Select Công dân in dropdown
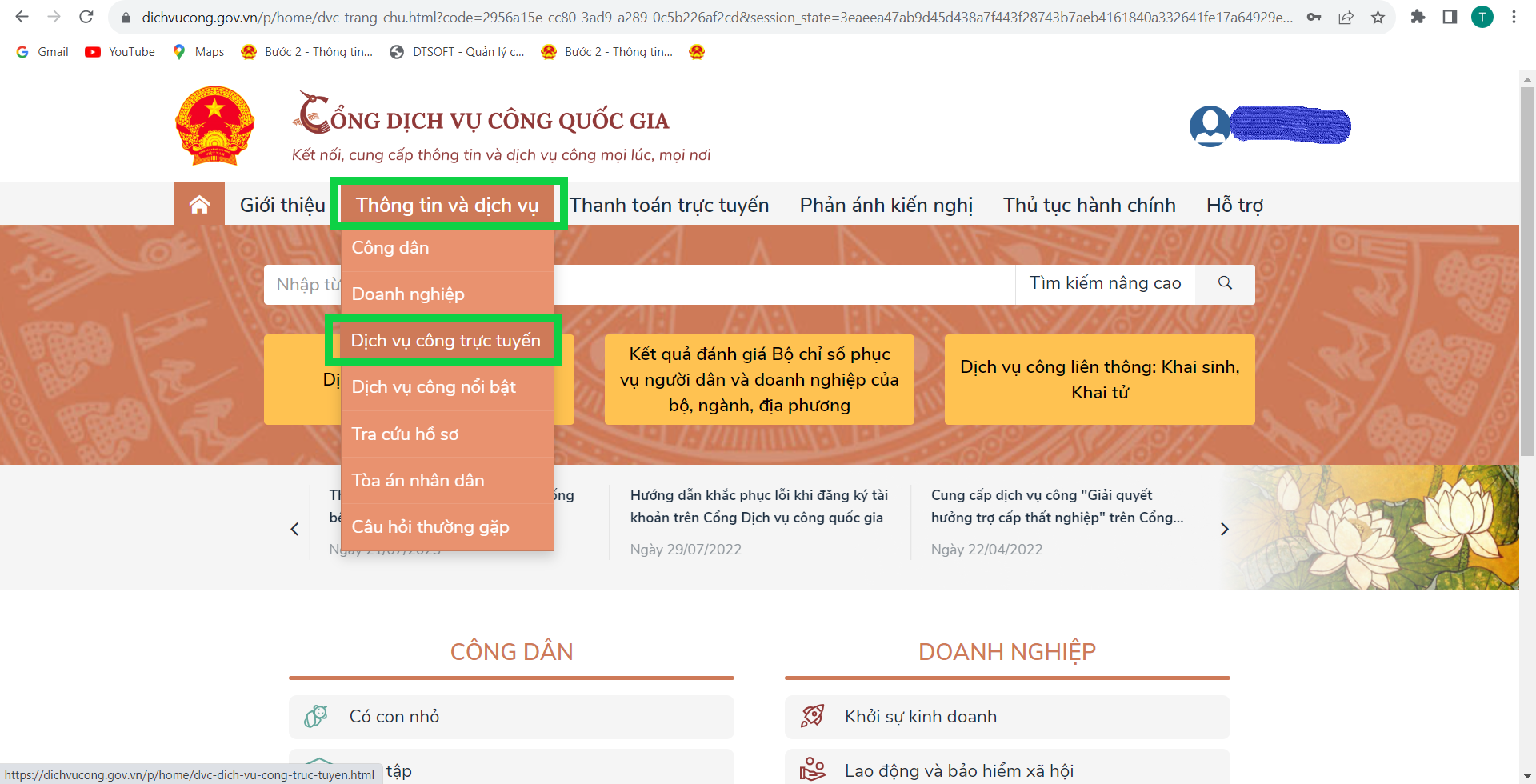This screenshot has width=1536, height=784. pos(447,248)
